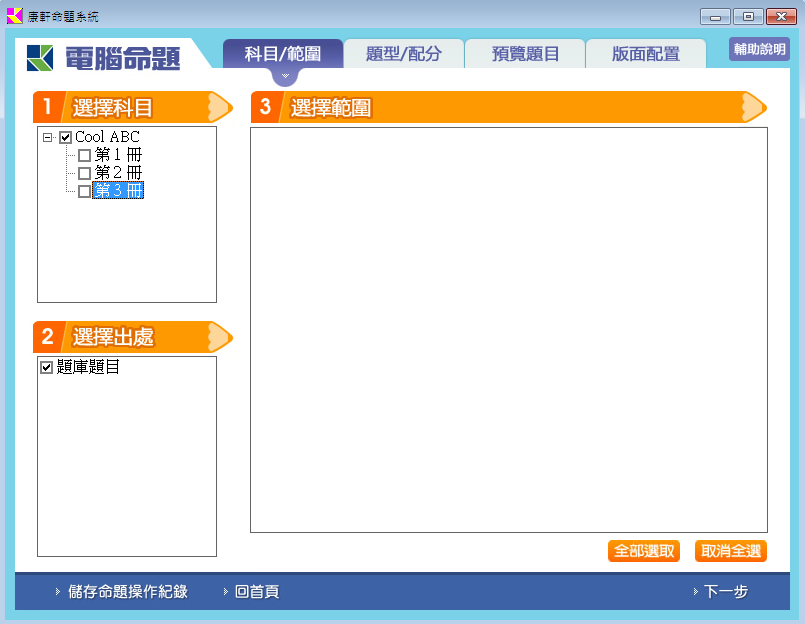805x624 pixels.
Task: Select the 第 3 冊 tree item
Action: click(118, 191)
